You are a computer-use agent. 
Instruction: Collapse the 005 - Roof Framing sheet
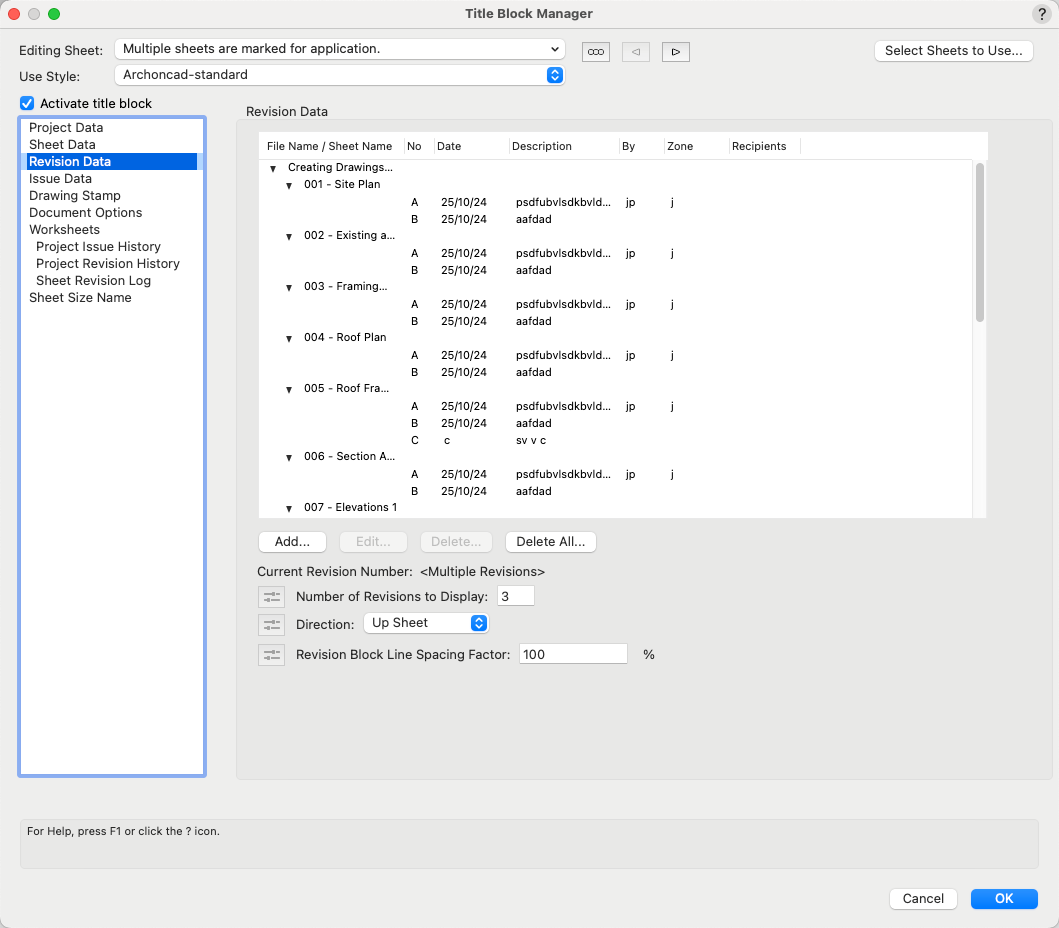[289, 389]
